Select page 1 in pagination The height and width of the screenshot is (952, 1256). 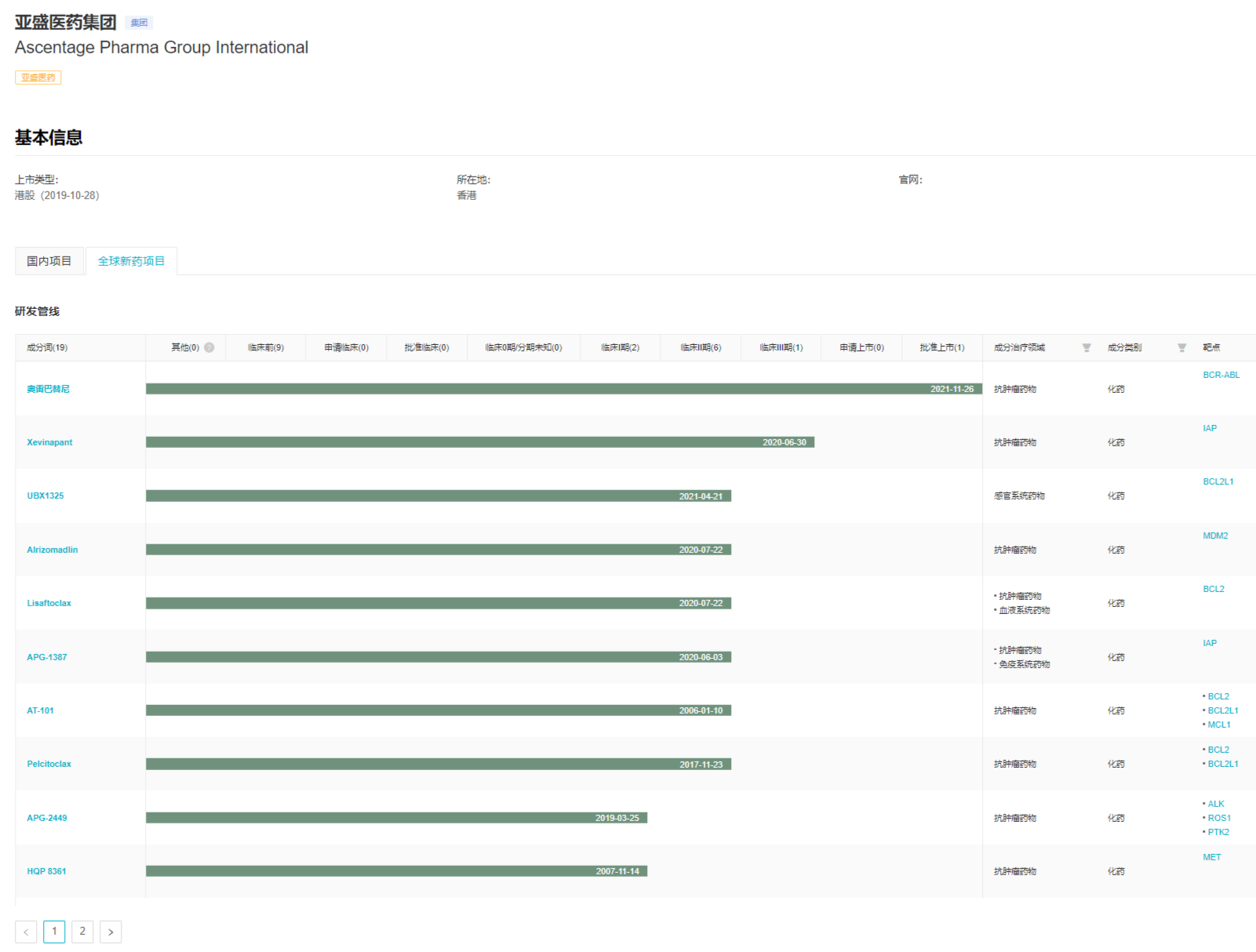tap(54, 932)
